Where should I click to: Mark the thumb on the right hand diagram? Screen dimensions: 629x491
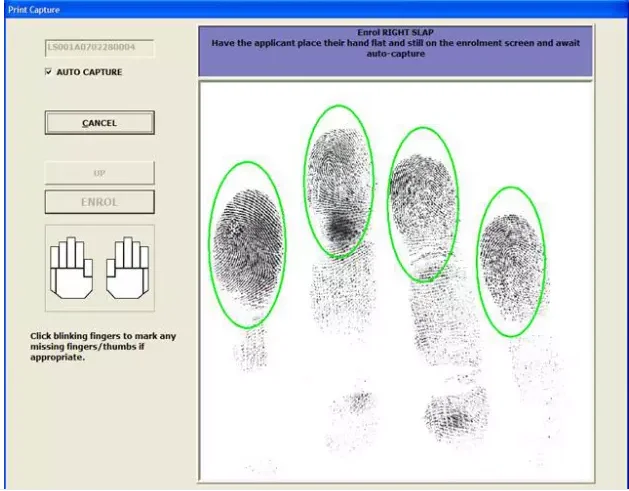pos(109,267)
